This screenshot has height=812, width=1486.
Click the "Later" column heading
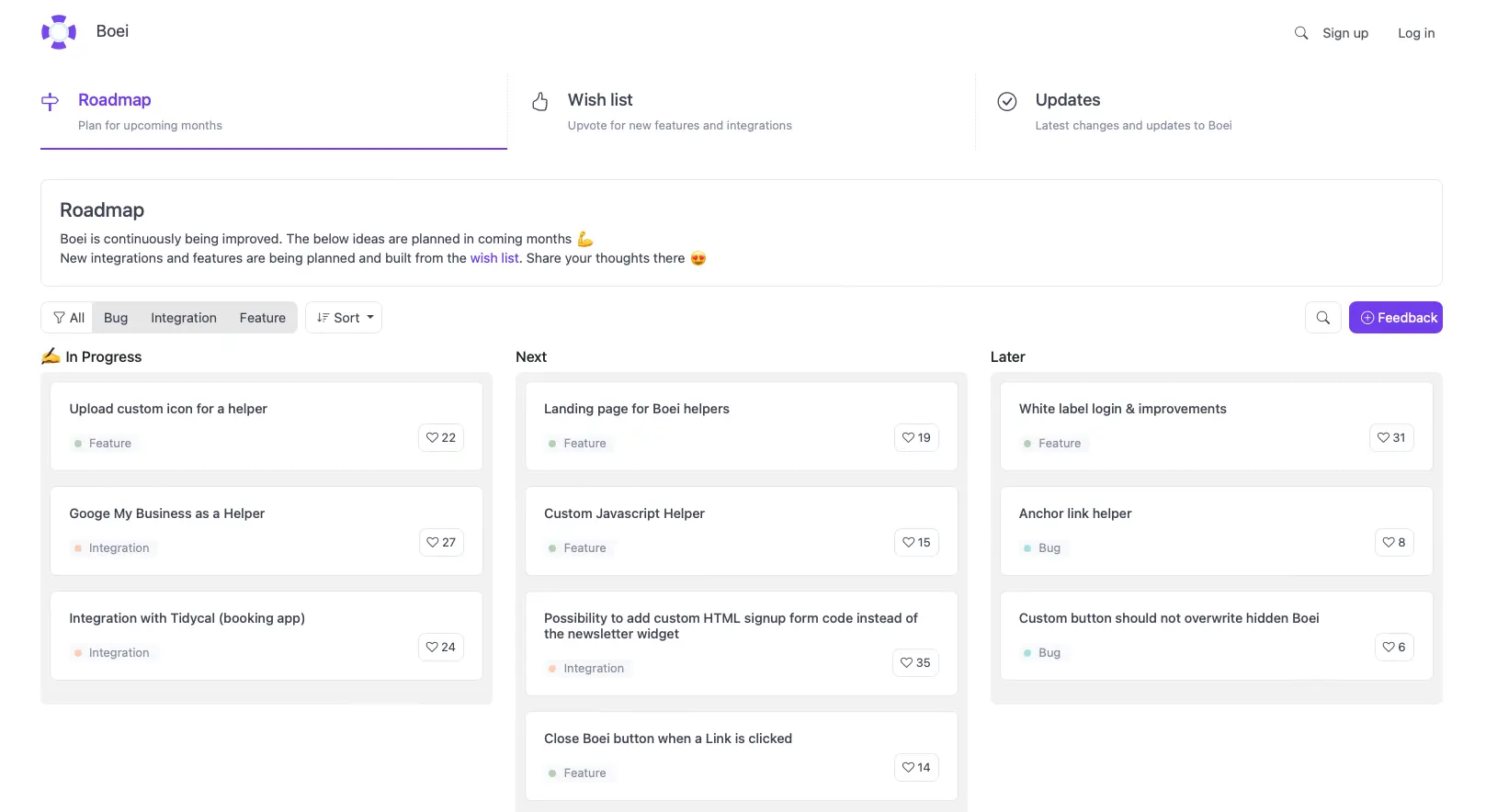(1007, 357)
